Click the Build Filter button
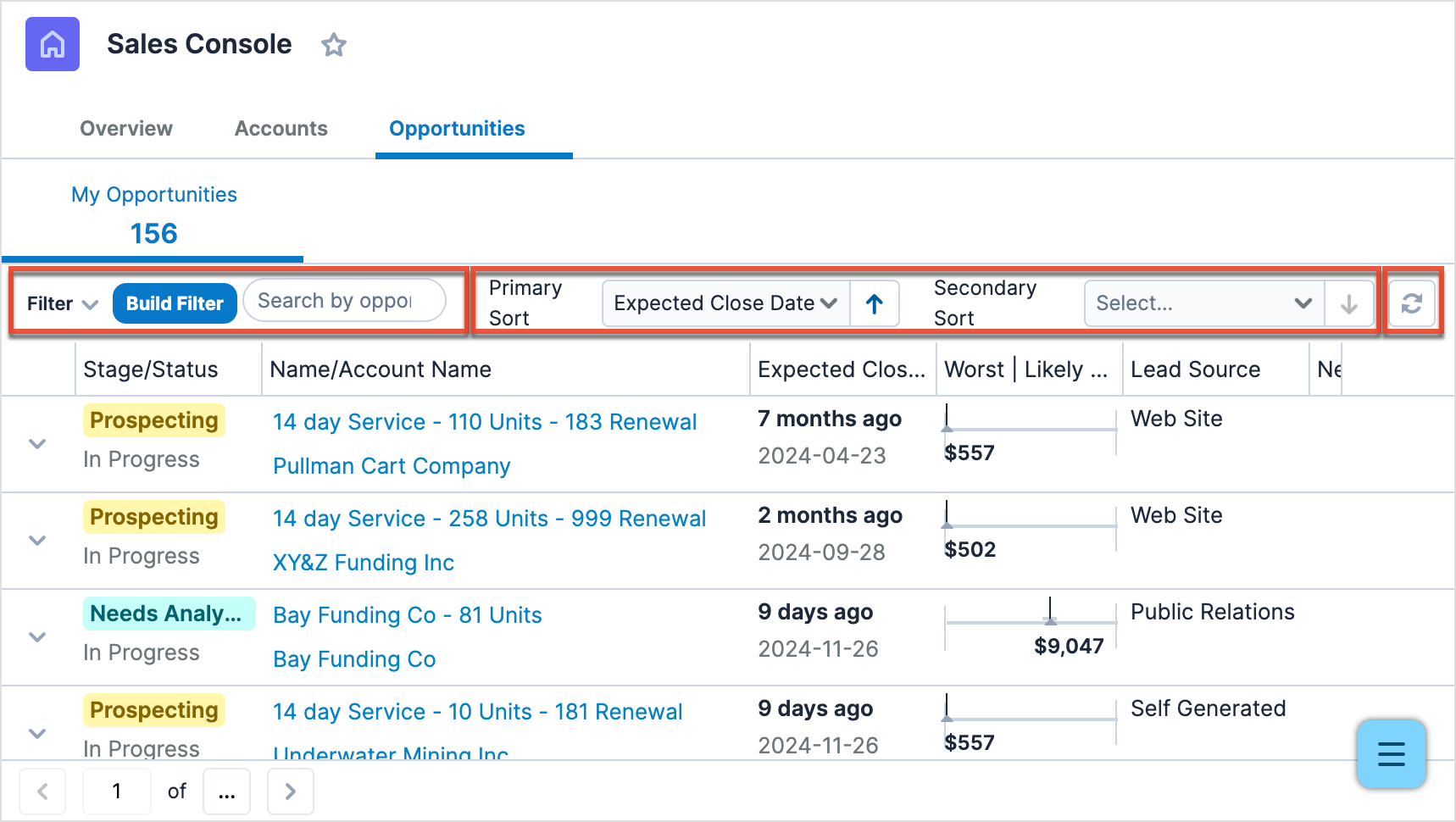The width and height of the screenshot is (1456, 822). [x=175, y=303]
